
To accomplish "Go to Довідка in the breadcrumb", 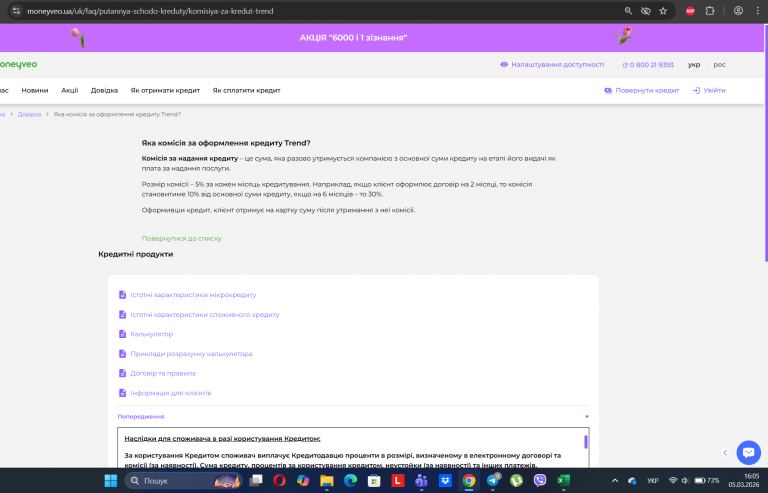I will pyautogui.click(x=29, y=114).
